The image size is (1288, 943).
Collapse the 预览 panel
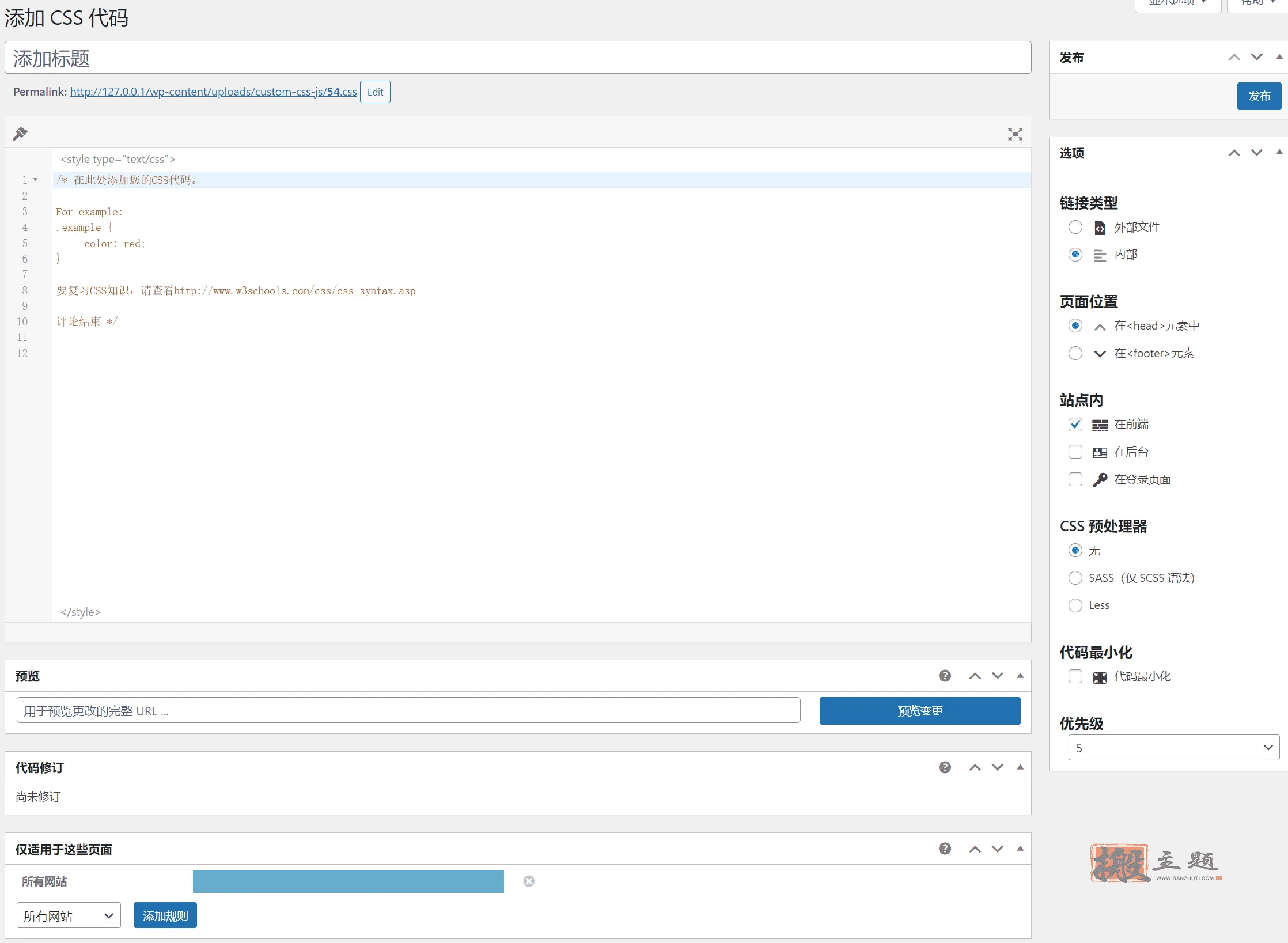coord(1020,676)
